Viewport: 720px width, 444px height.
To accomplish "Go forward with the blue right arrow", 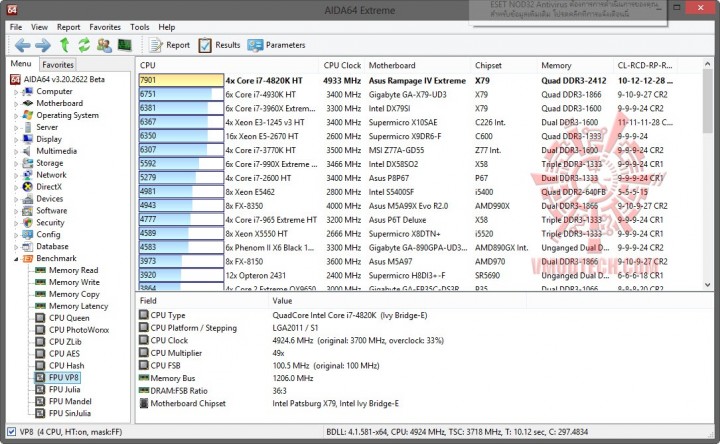I will tap(43, 45).
